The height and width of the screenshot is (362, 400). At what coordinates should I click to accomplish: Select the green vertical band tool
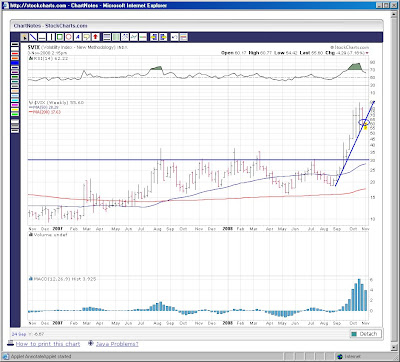116,37
